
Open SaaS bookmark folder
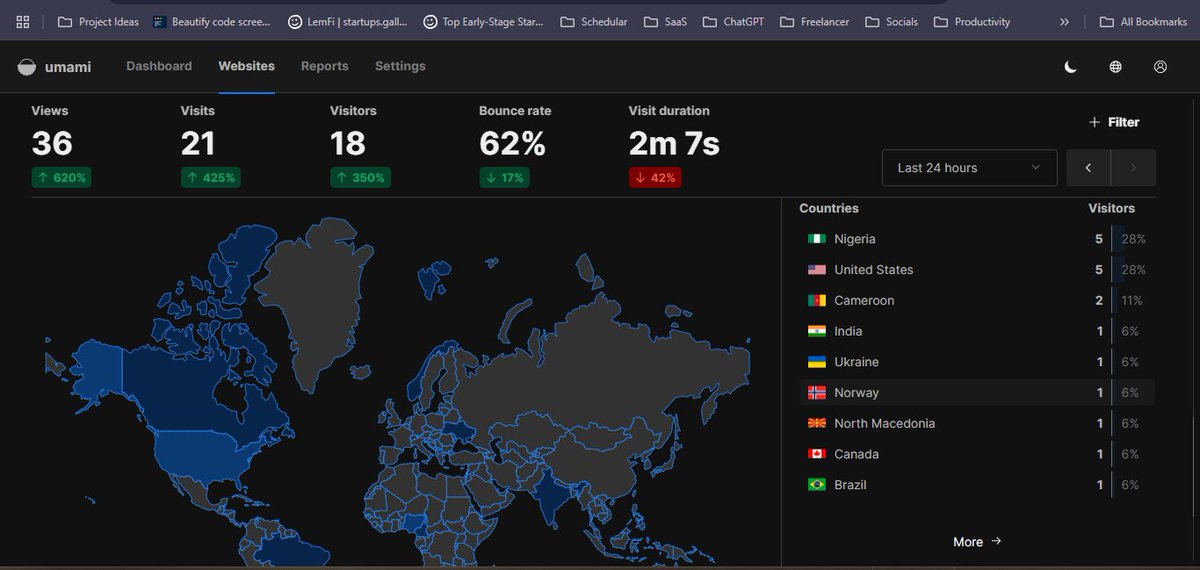click(667, 21)
